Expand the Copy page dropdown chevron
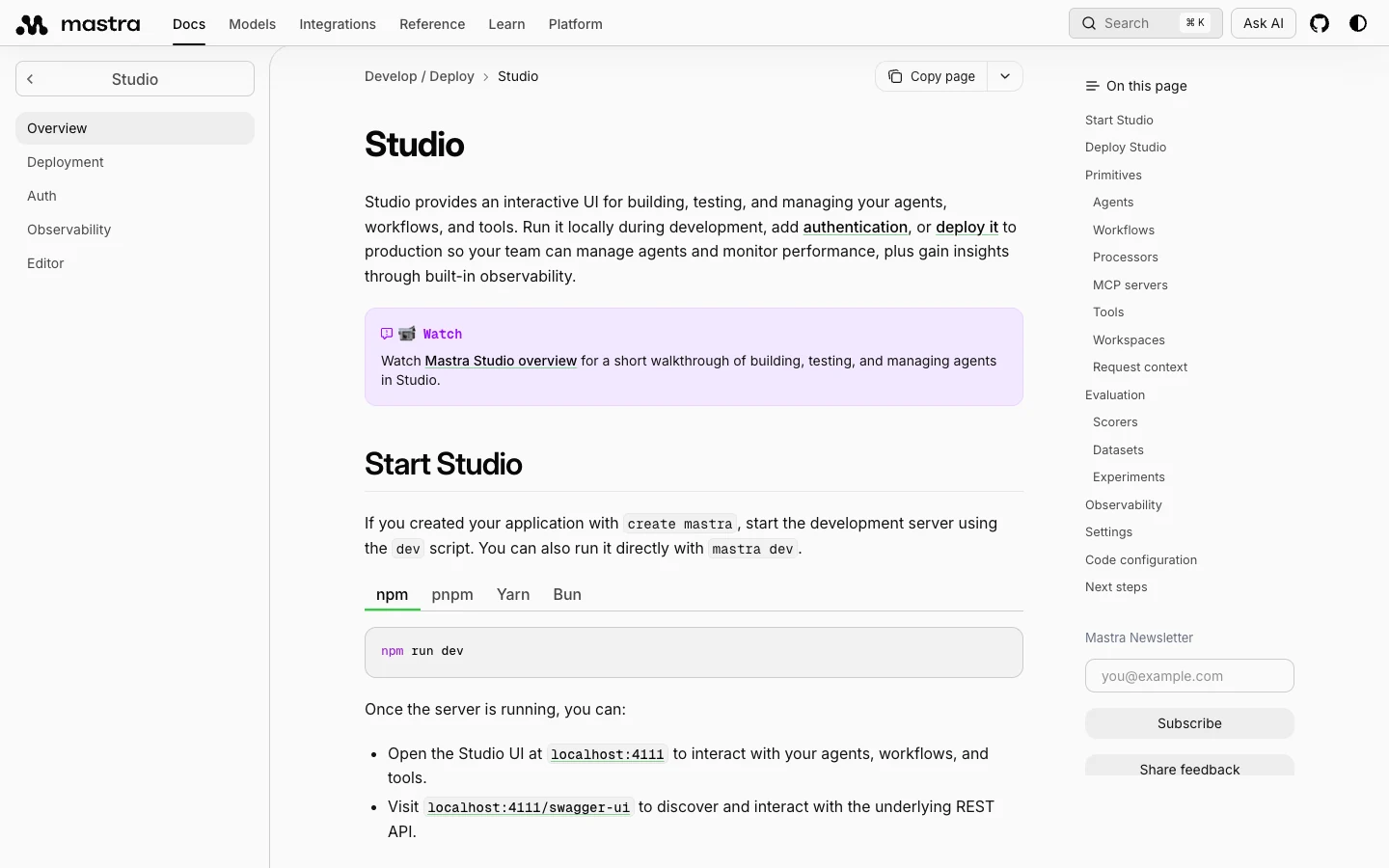The width and height of the screenshot is (1389, 868). coord(1005,76)
